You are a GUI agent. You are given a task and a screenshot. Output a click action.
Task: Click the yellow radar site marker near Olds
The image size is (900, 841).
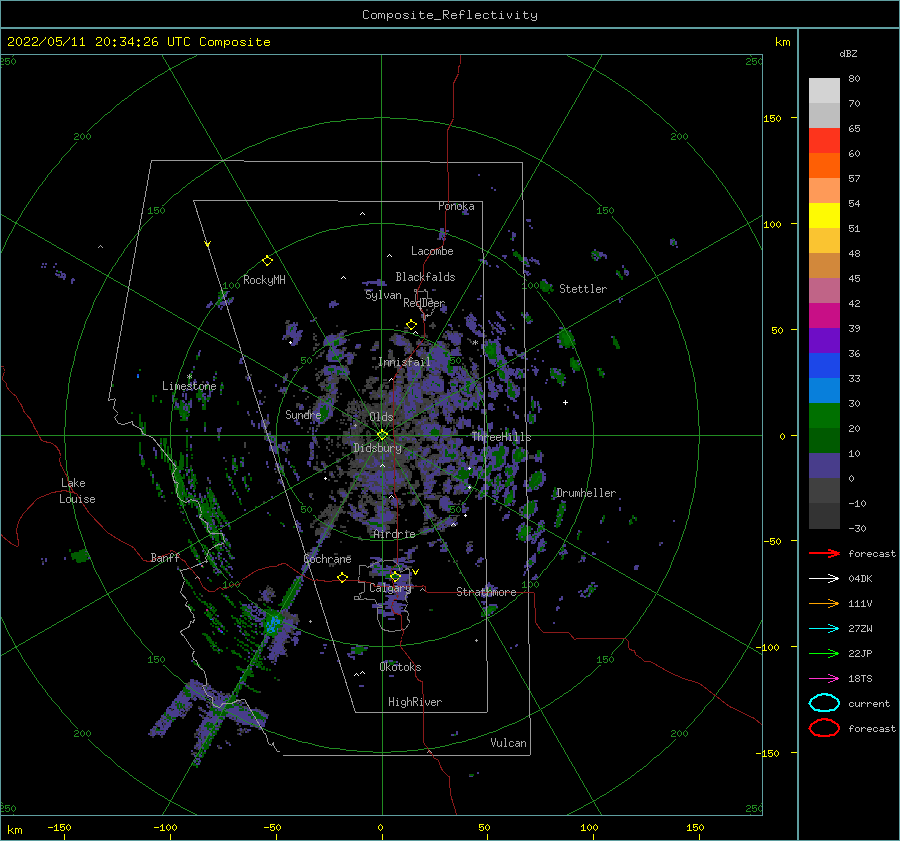[382, 435]
